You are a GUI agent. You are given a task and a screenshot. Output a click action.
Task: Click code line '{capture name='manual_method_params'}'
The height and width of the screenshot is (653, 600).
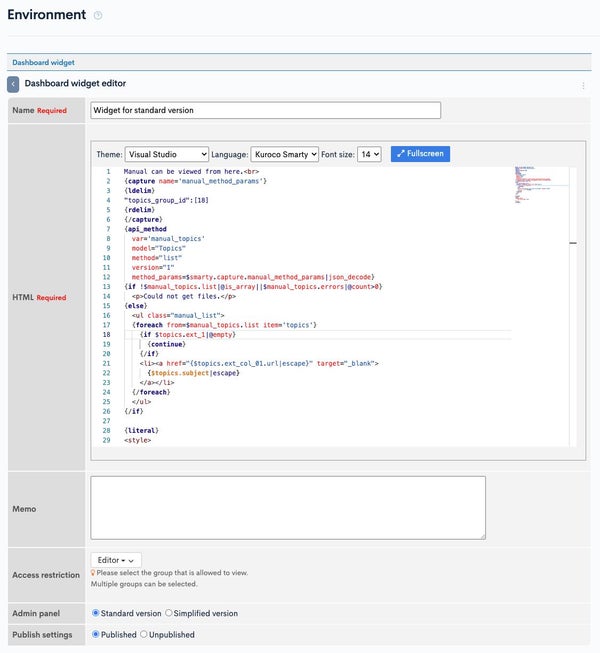click(x=195, y=181)
